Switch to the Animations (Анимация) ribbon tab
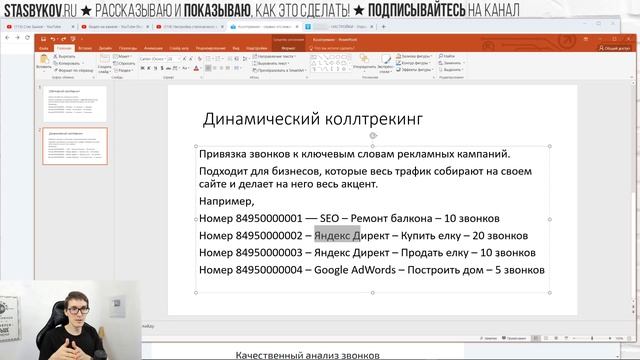This screenshot has width=640, height=360. 153,48
